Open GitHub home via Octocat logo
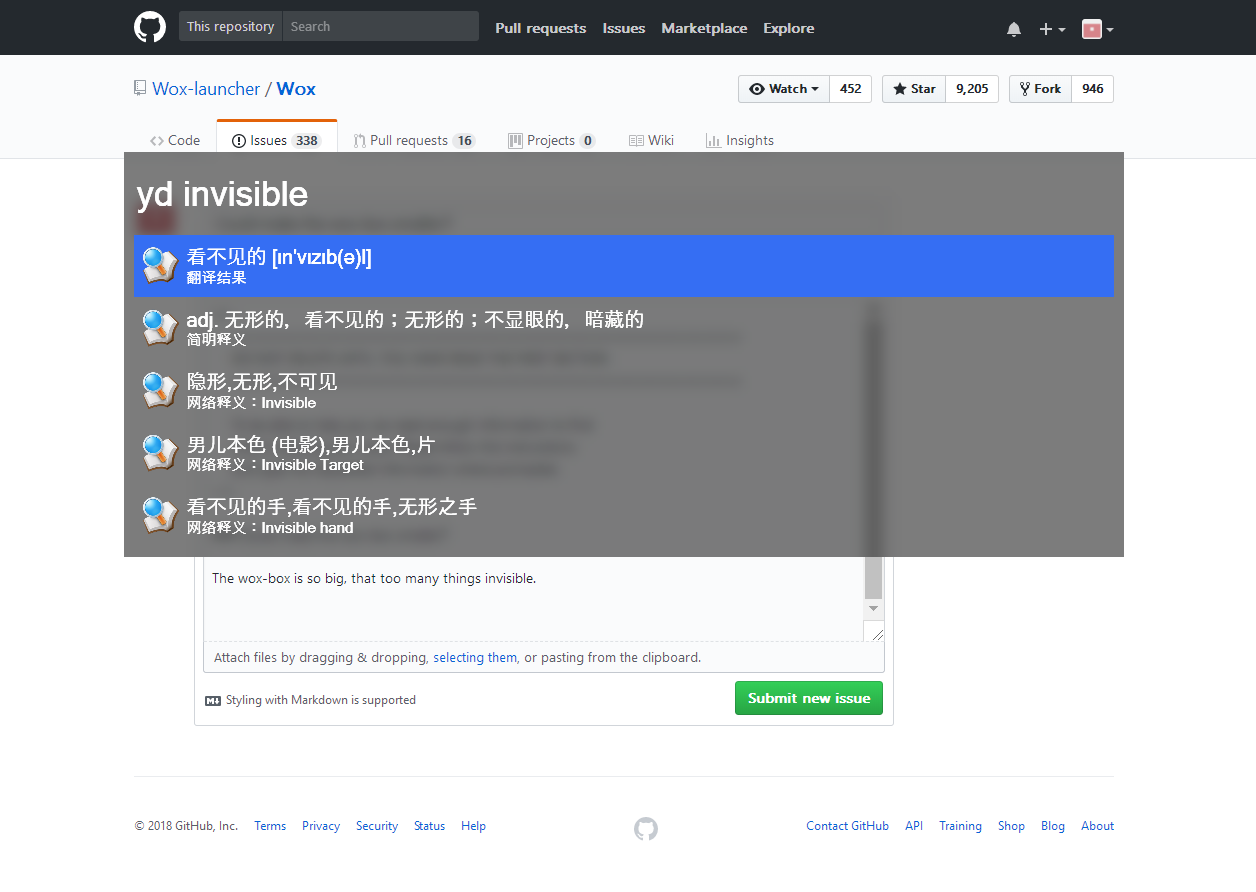Image resolution: width=1256 pixels, height=892 pixels. [150, 27]
